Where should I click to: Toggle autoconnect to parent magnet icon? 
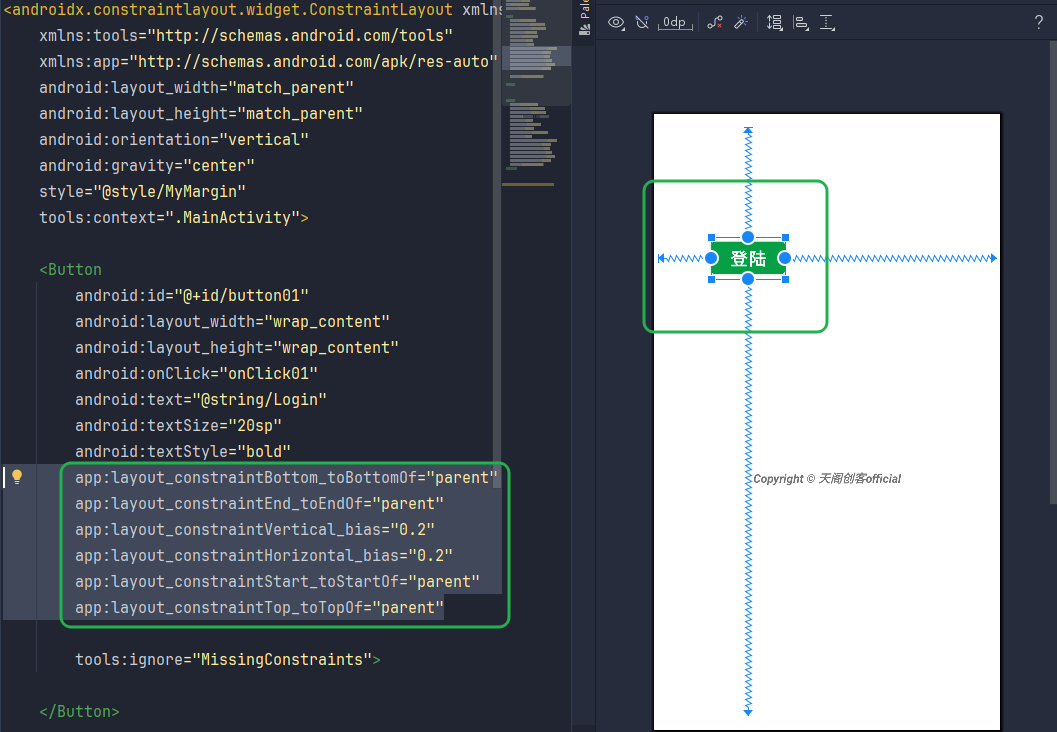click(x=642, y=22)
